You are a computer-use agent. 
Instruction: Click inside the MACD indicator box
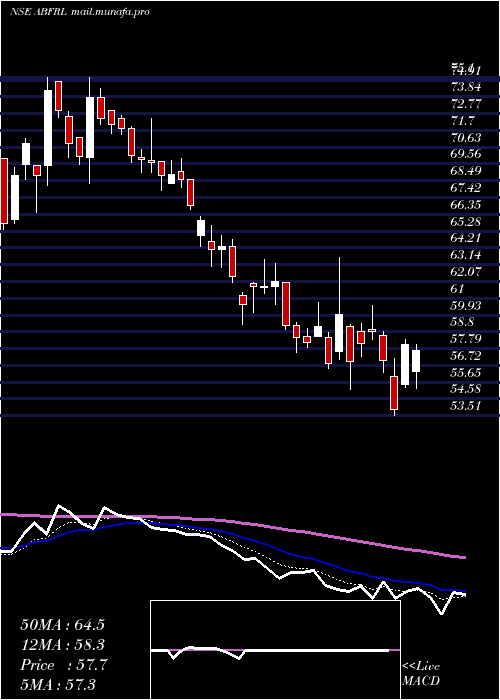[275, 650]
